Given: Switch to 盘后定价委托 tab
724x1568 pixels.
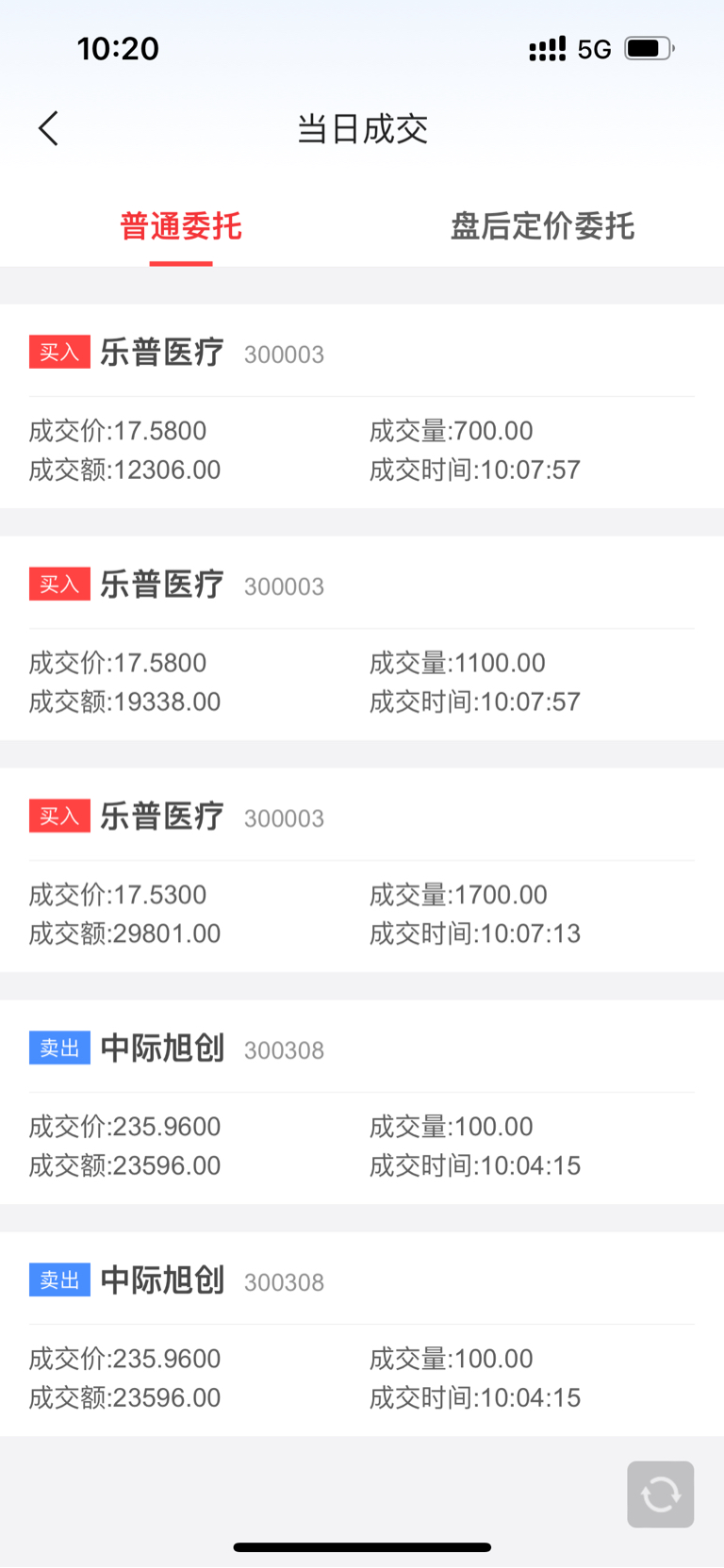Looking at the screenshot, I should [x=542, y=226].
